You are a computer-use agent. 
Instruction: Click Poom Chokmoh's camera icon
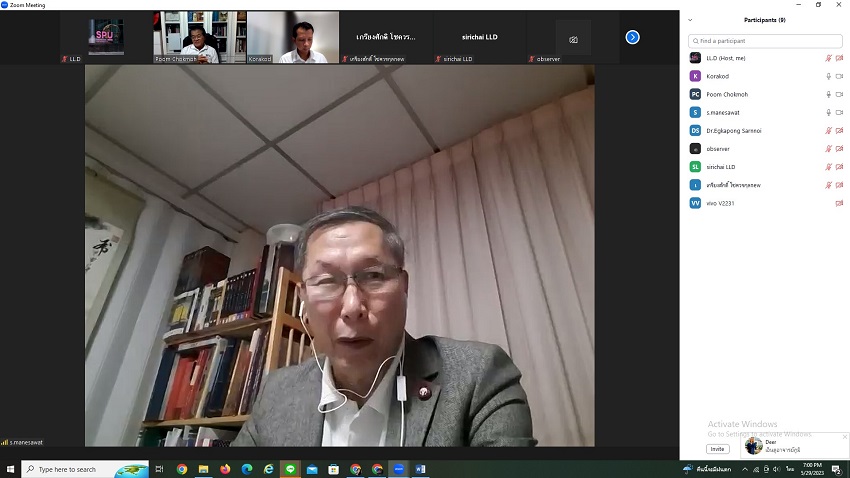tap(839, 94)
